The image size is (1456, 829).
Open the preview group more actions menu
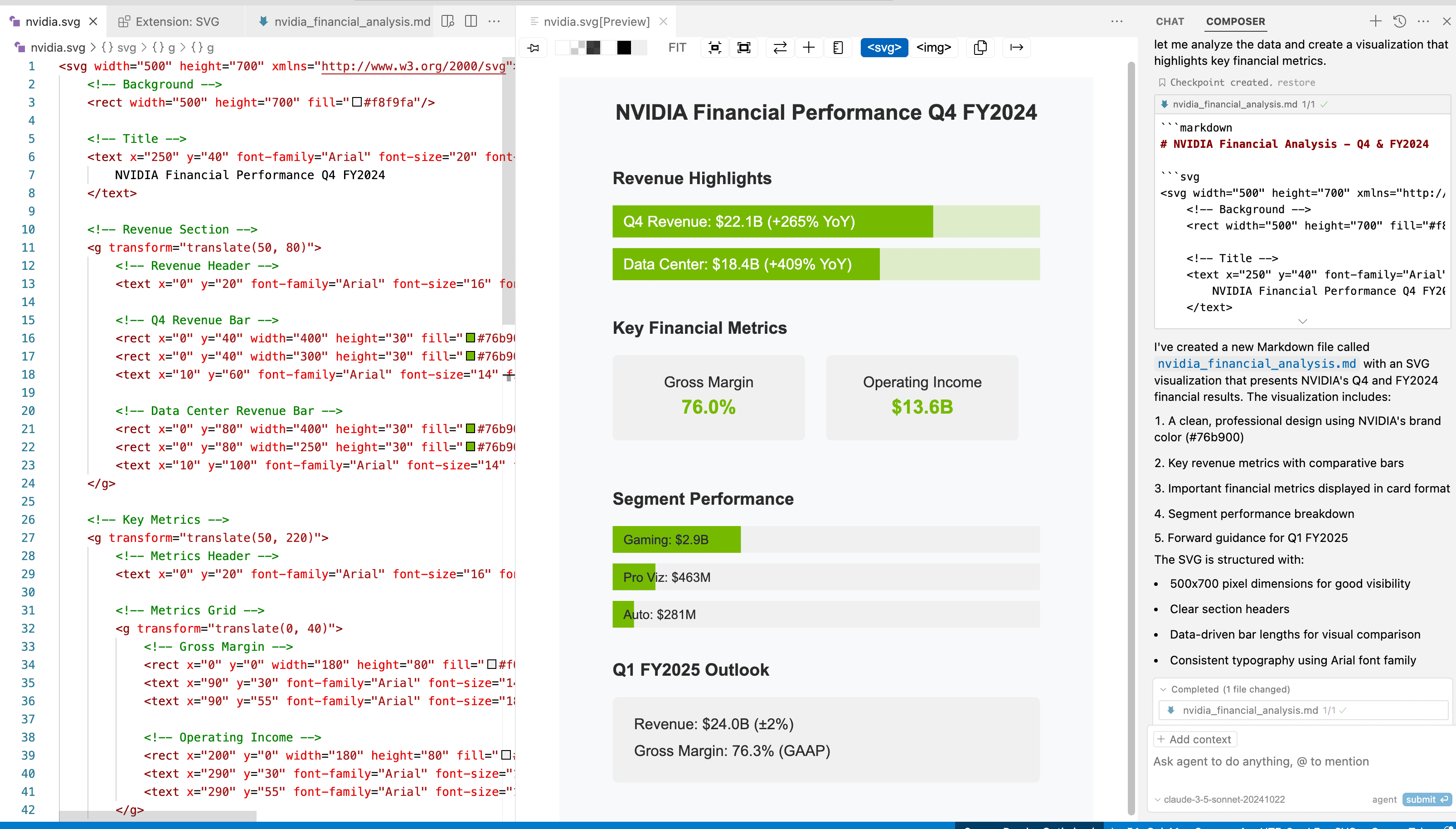[x=1117, y=22]
